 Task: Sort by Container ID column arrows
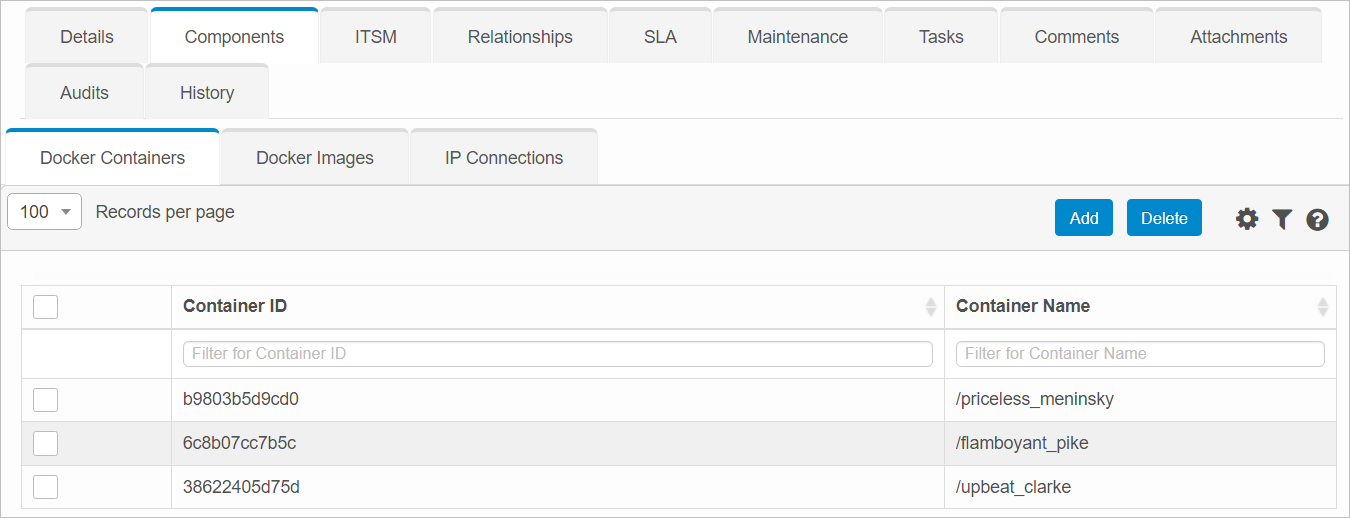click(x=931, y=307)
